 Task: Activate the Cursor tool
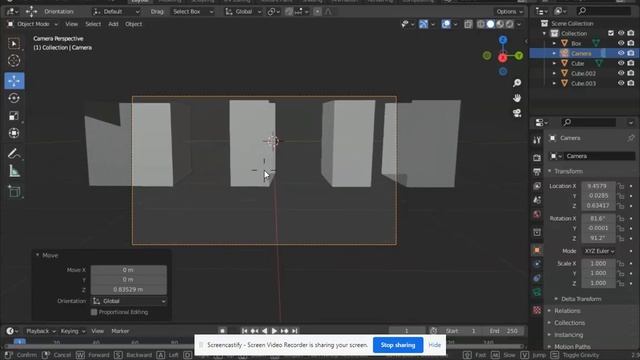click(14, 61)
